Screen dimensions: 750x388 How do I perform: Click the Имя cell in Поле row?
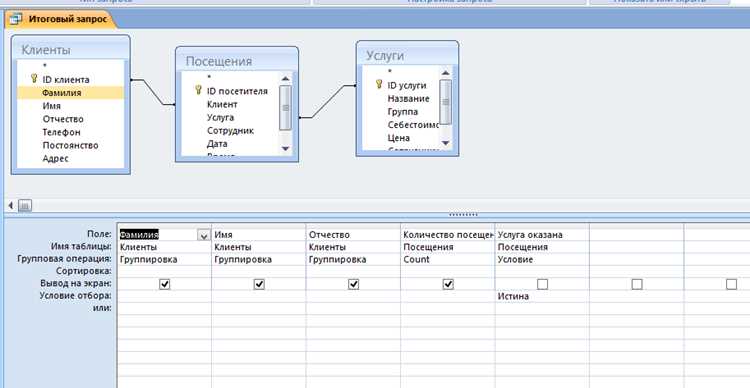tap(259, 235)
